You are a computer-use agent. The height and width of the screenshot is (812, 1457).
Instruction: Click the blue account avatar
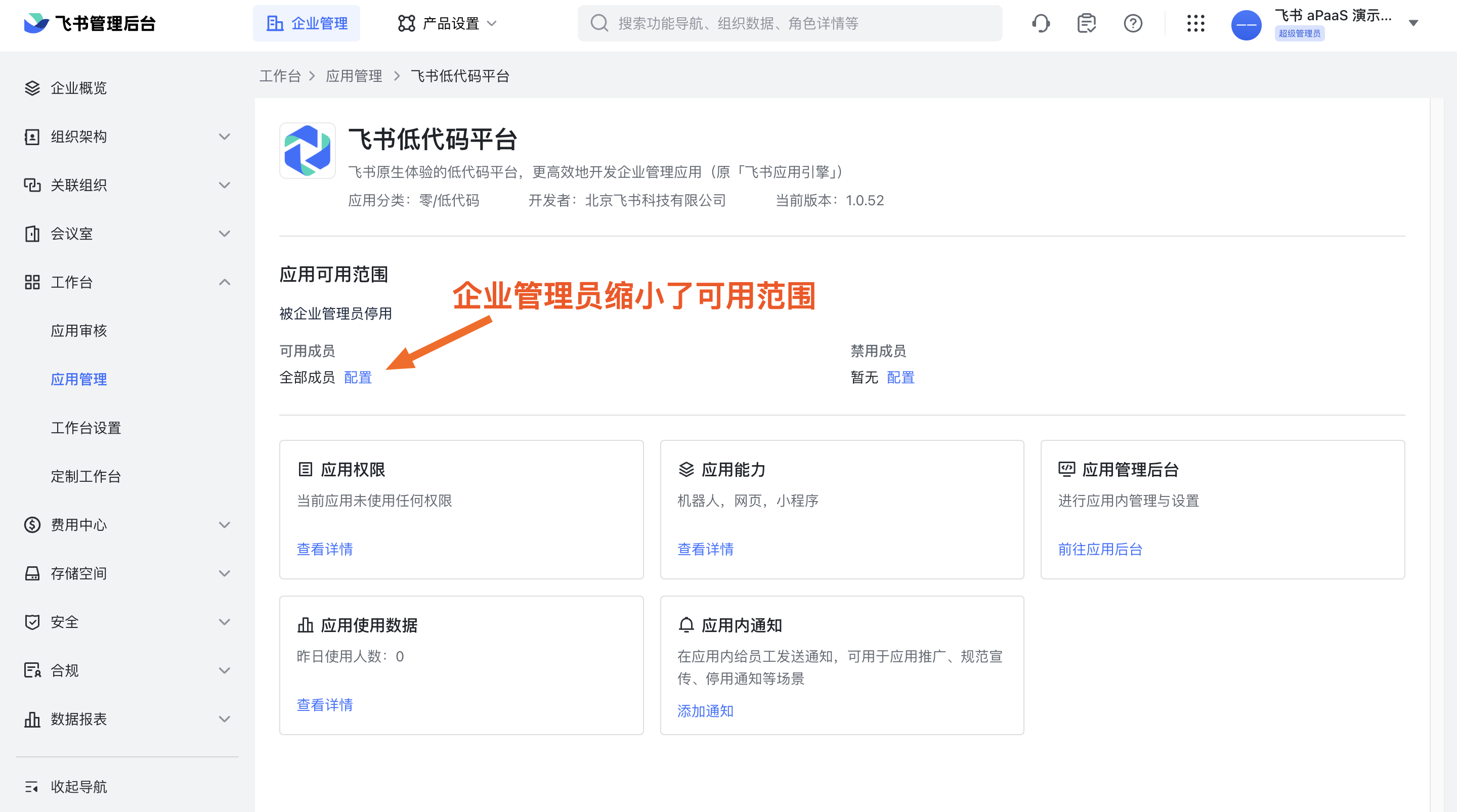click(x=1246, y=25)
